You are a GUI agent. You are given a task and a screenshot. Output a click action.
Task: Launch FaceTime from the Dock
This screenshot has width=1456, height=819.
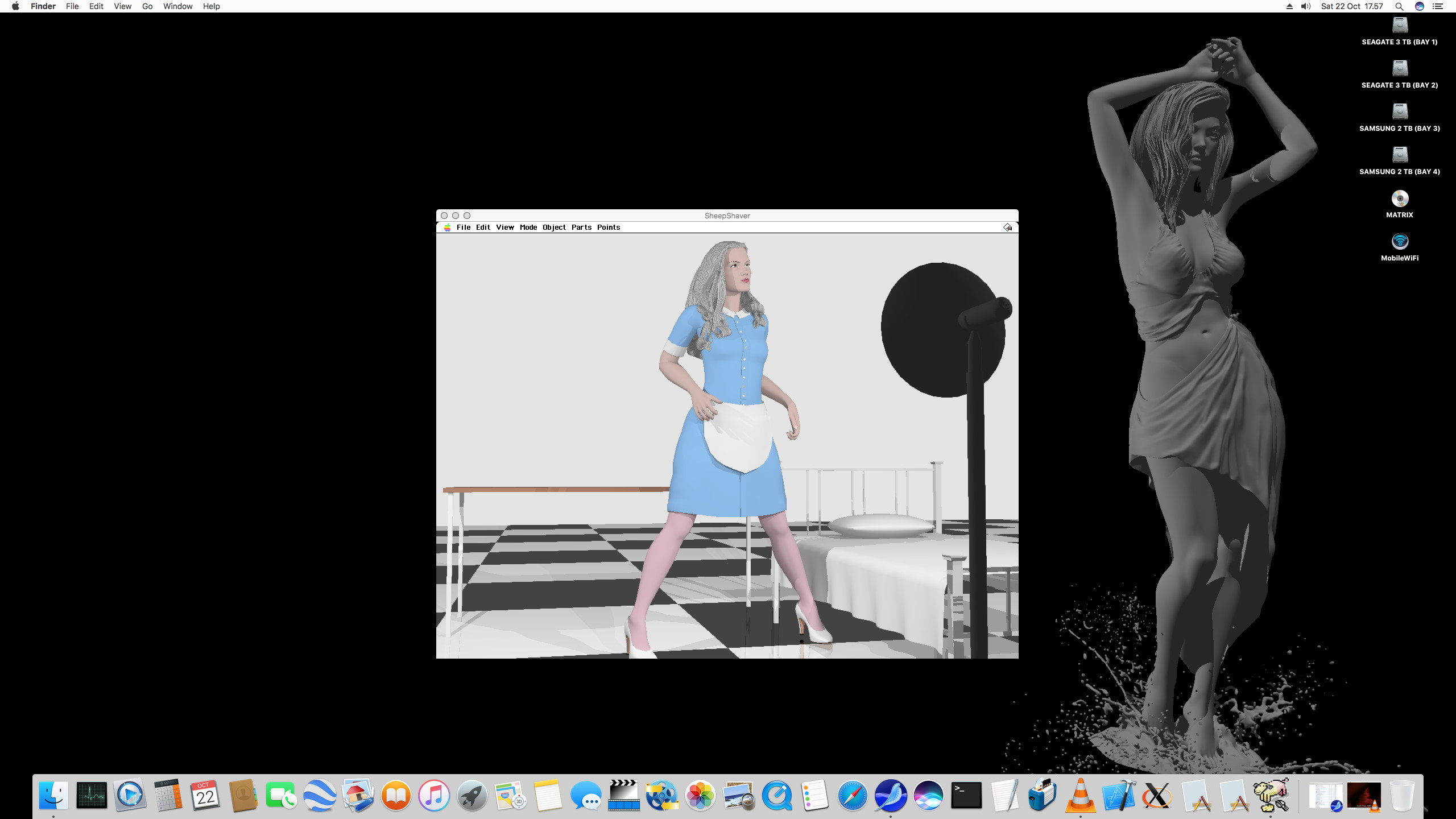(x=282, y=795)
